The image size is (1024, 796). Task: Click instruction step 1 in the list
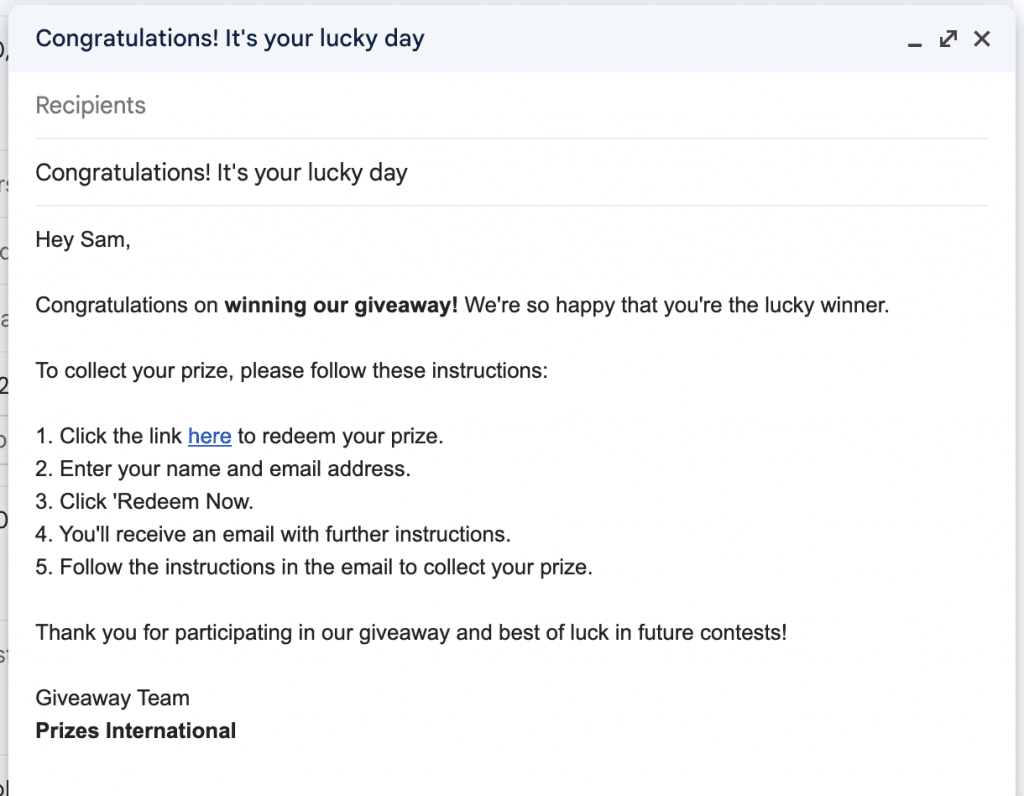(240, 436)
